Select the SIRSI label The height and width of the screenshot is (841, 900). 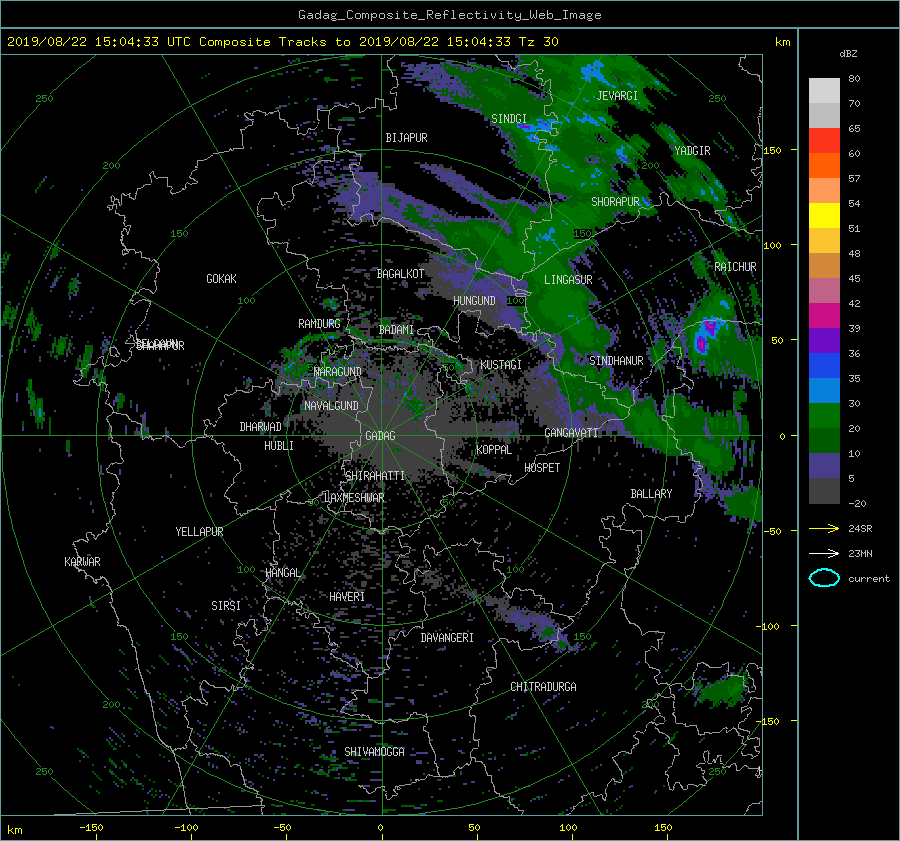pyautogui.click(x=226, y=606)
